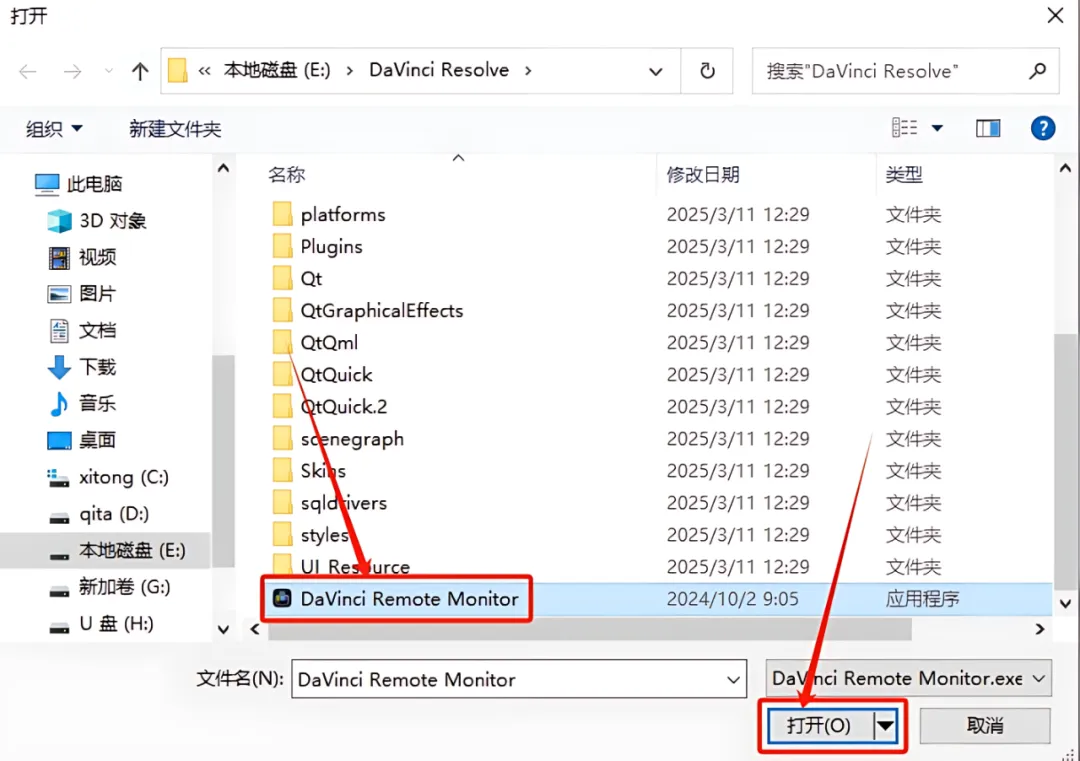The height and width of the screenshot is (761, 1080).
Task: Click the 取消 button
Action: 984,725
